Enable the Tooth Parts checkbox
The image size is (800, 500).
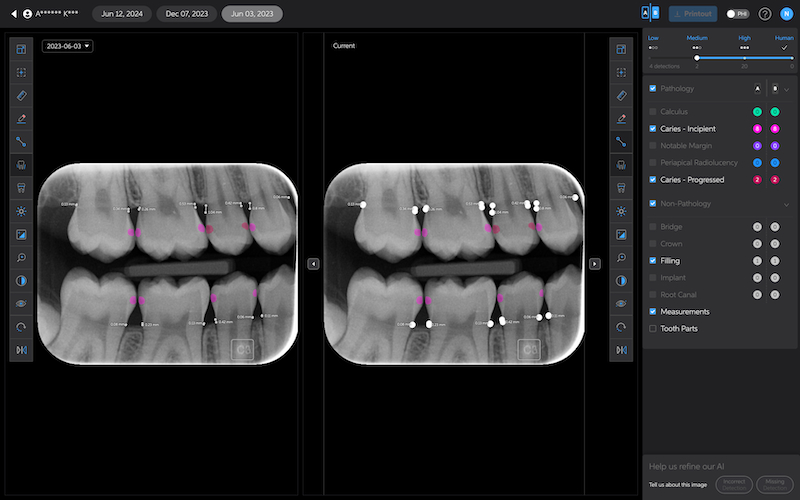coord(653,328)
